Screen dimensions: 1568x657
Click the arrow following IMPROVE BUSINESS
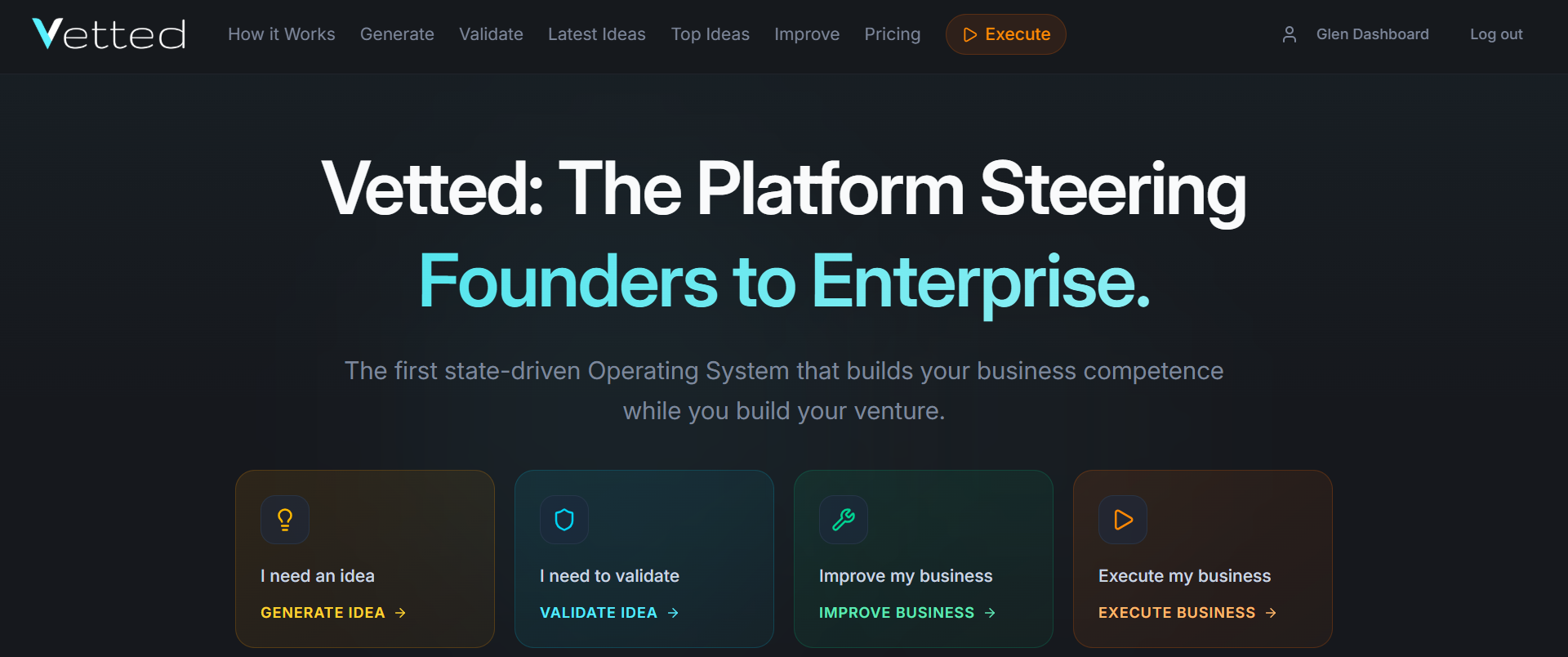coord(990,613)
